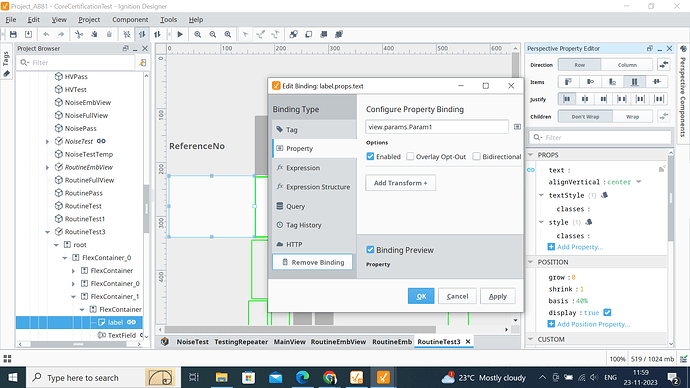Screen dimensions: 690x388
Task: Collapse the RoutineTest3 view node
Action: point(48,232)
